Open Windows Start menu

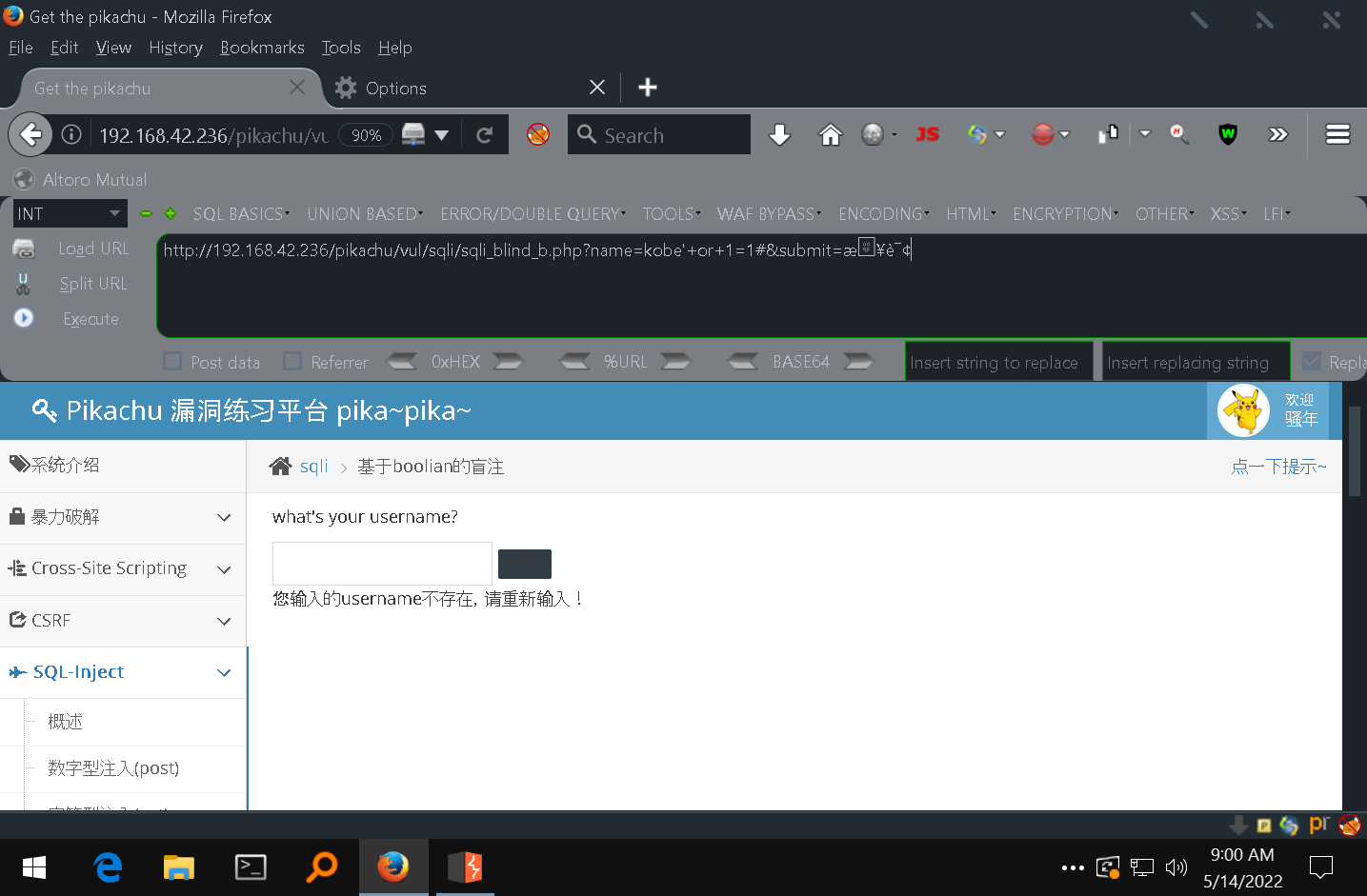34,867
